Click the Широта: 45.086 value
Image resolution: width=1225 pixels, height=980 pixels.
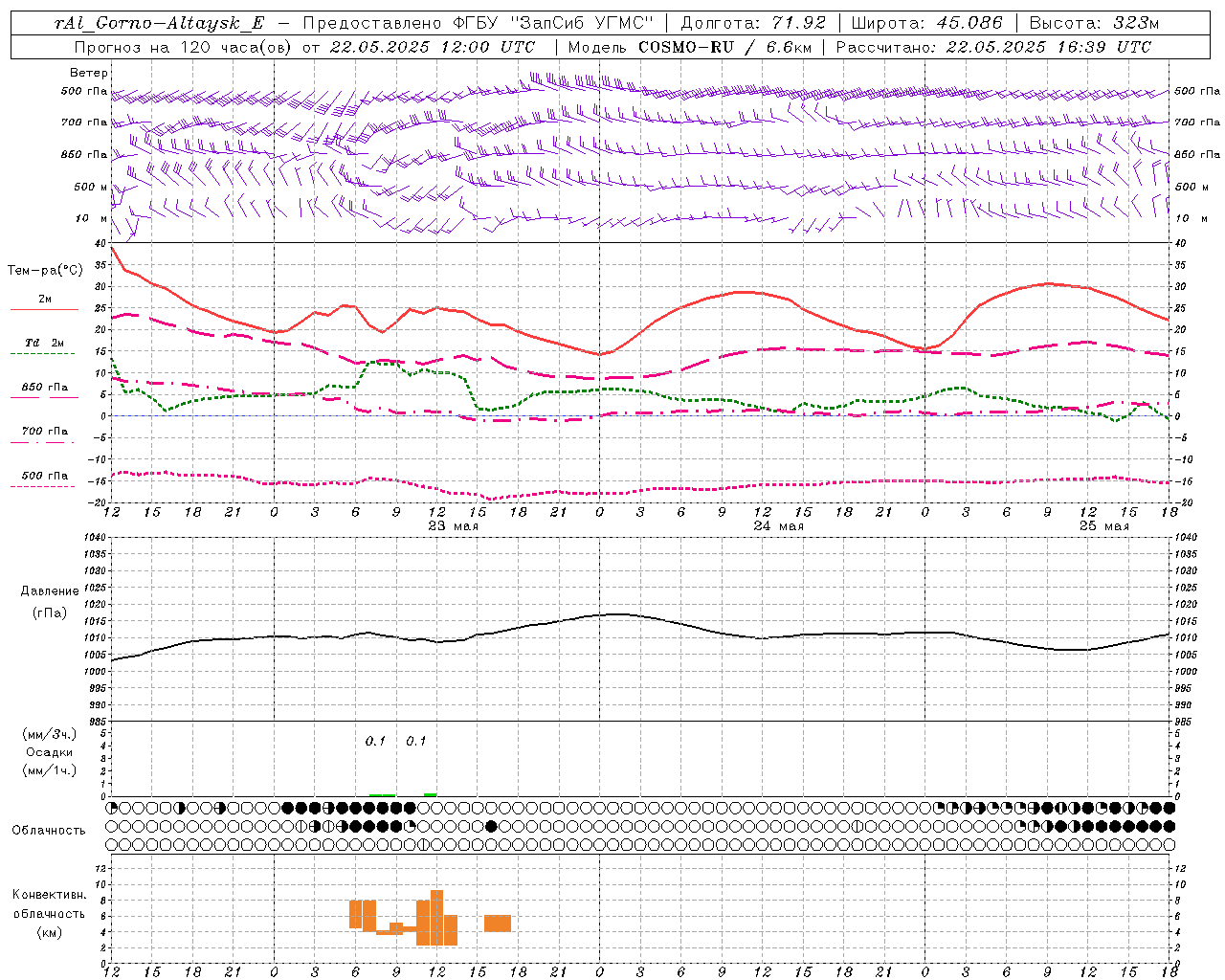click(926, 23)
